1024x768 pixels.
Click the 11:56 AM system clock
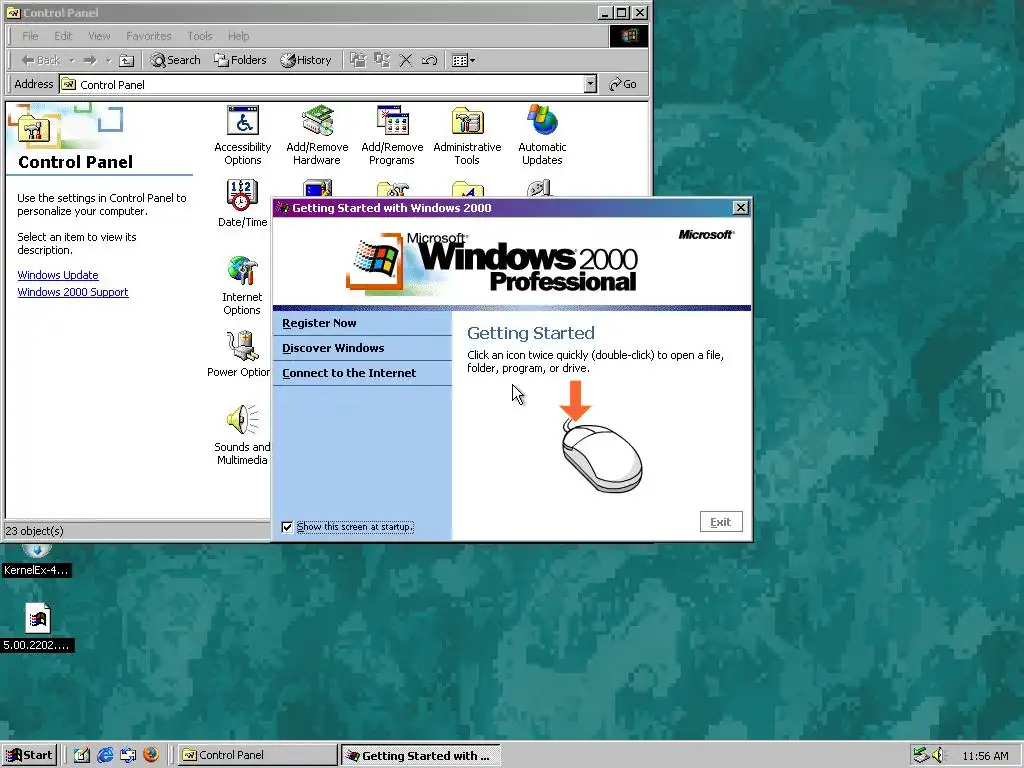985,756
